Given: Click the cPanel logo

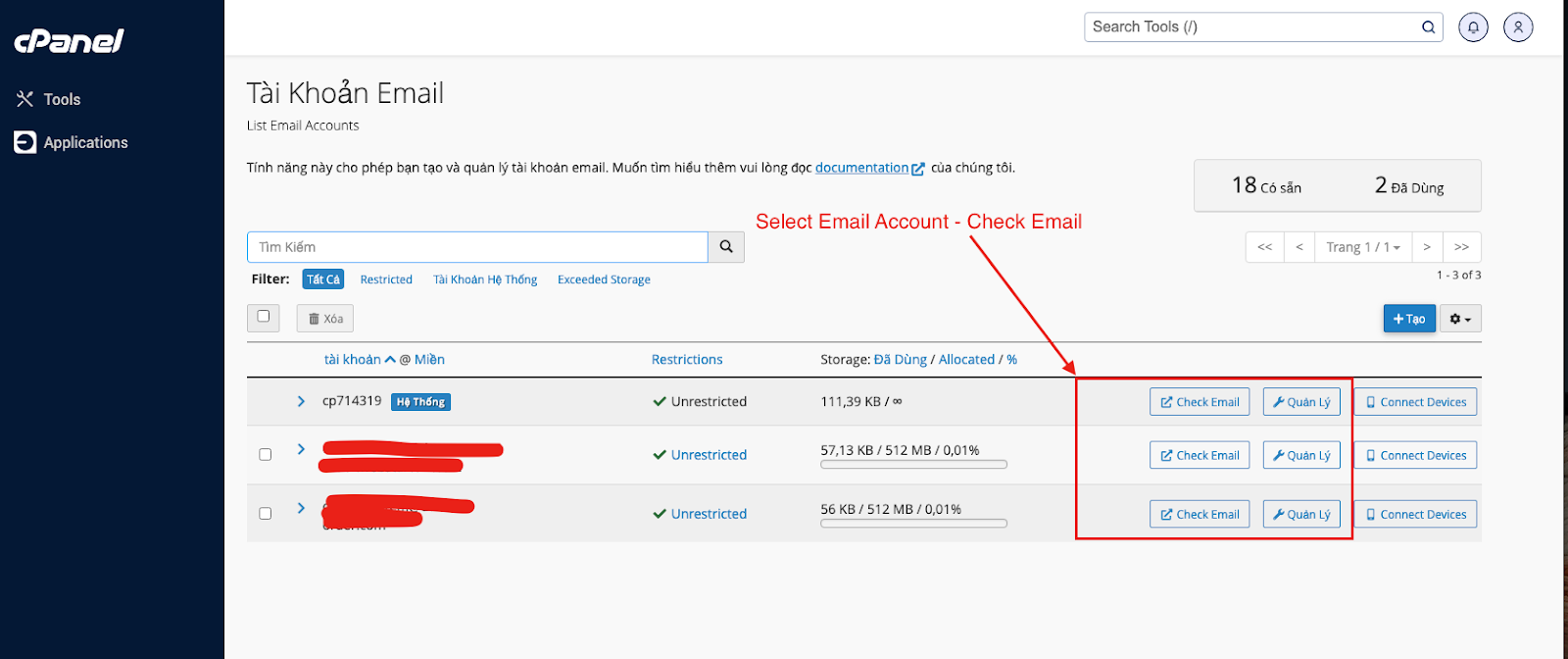Looking at the screenshot, I should click(69, 40).
